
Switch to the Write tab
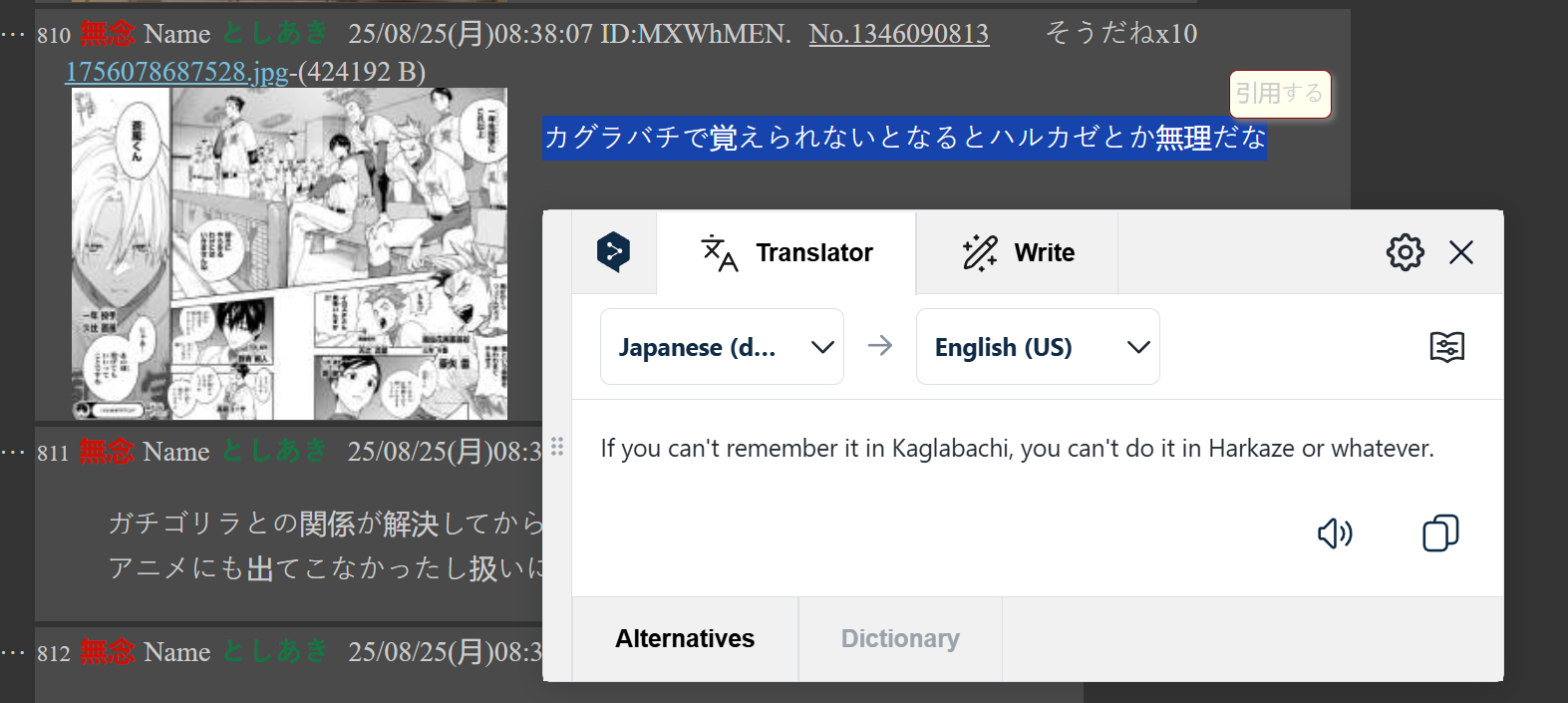coord(1018,252)
